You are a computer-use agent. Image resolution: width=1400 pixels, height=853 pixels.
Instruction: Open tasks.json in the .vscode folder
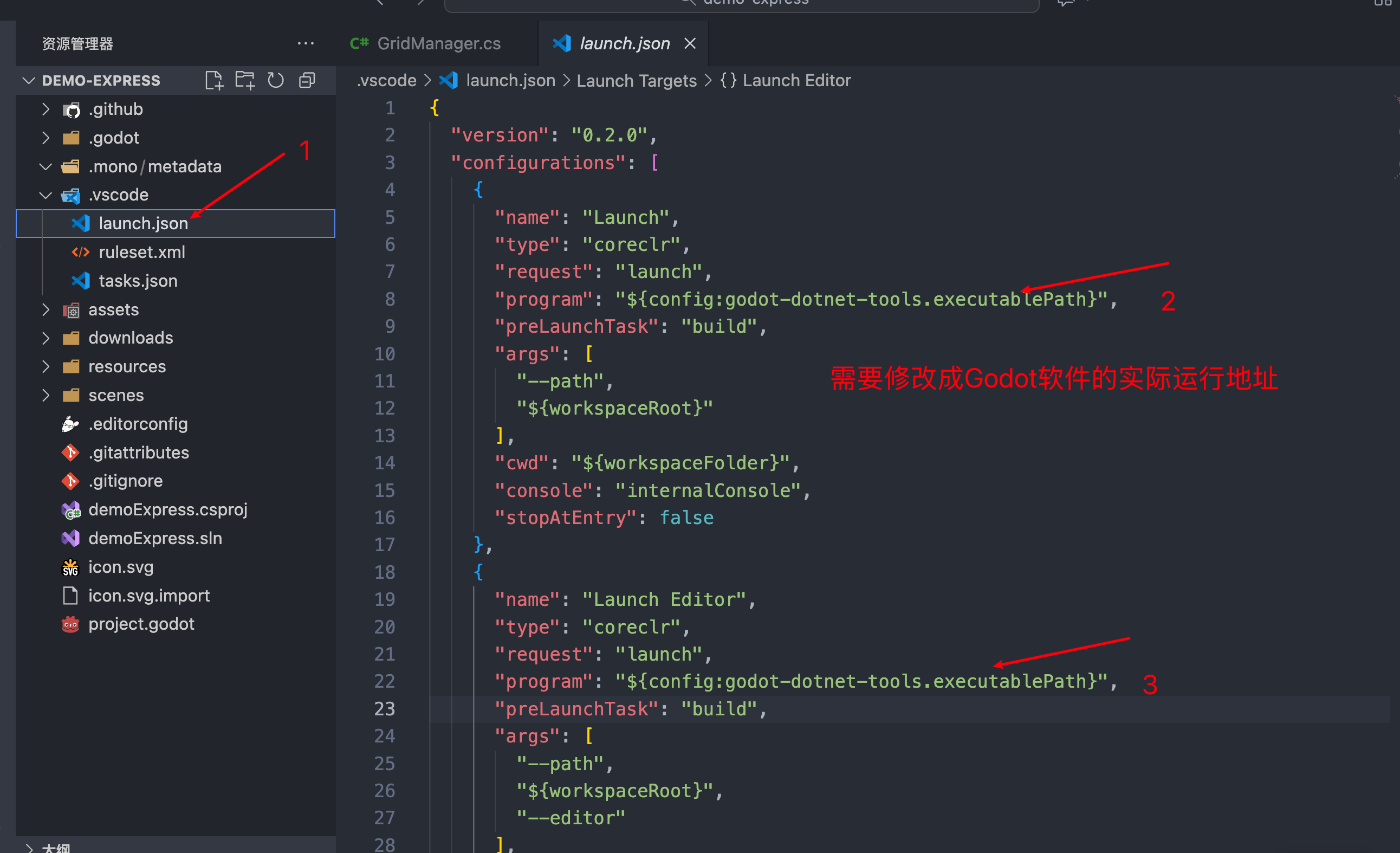coord(138,281)
